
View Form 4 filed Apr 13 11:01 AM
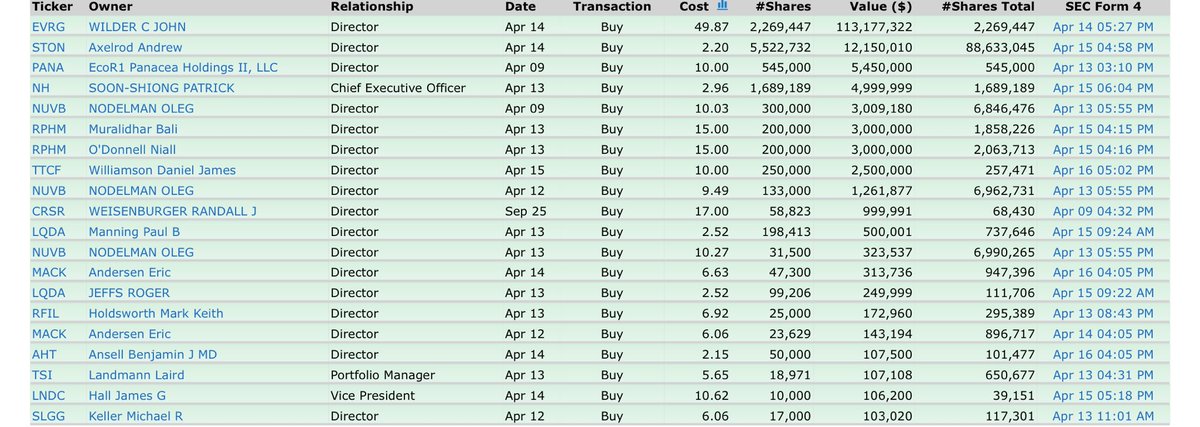tap(1103, 416)
